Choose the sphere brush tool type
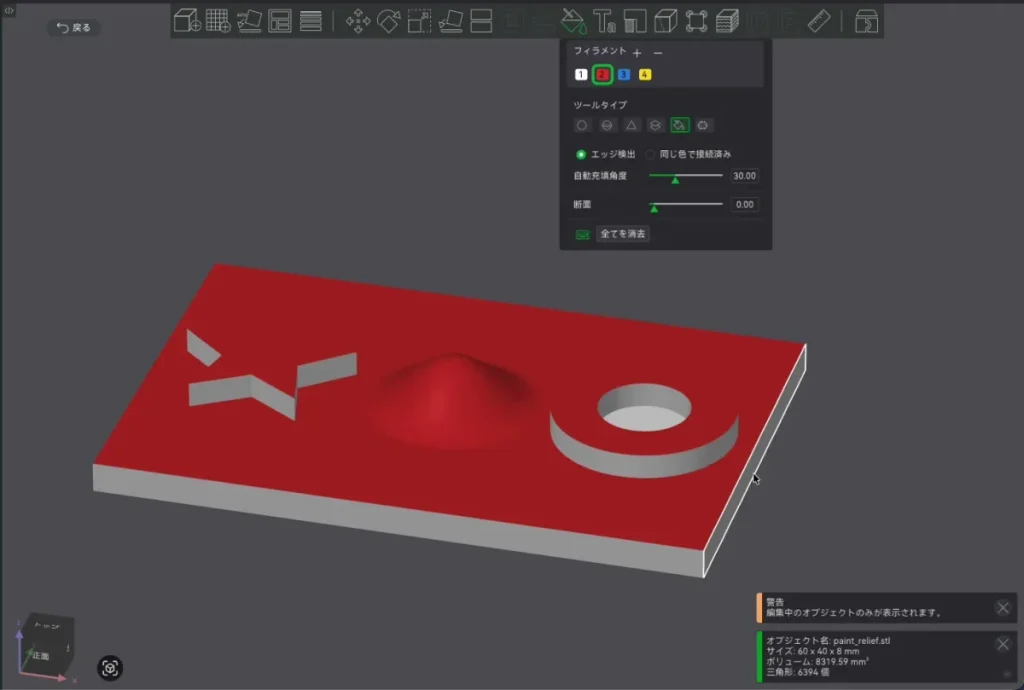 (x=607, y=125)
